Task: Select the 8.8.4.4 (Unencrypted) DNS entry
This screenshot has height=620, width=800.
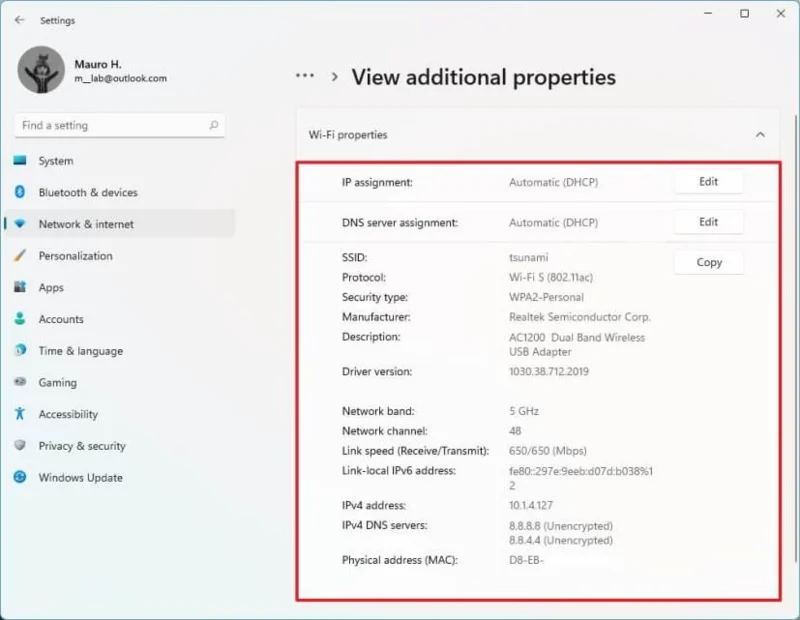Action: (561, 540)
